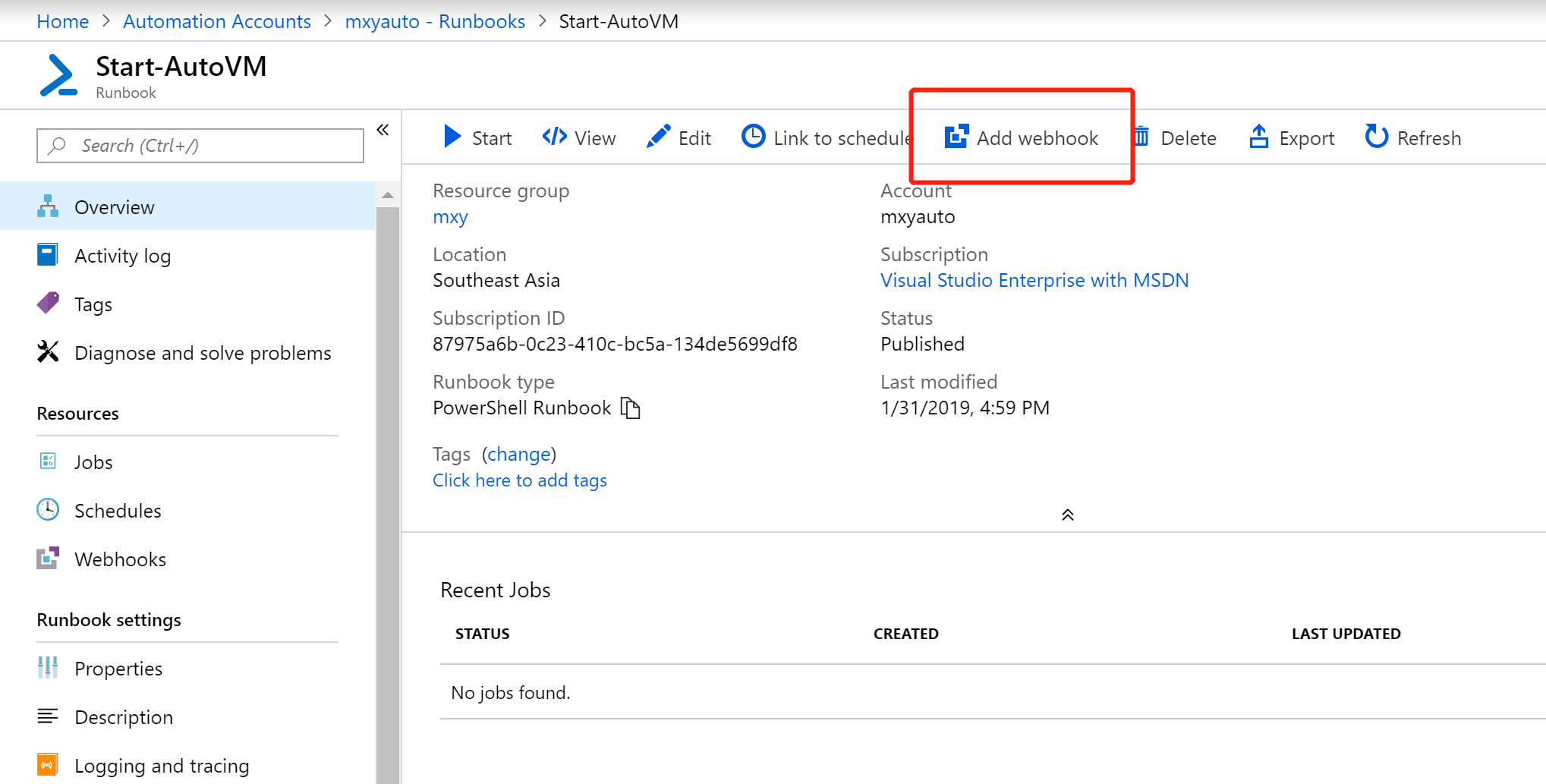This screenshot has width=1546, height=784.
Task: Click the View code icon
Action: point(555,137)
